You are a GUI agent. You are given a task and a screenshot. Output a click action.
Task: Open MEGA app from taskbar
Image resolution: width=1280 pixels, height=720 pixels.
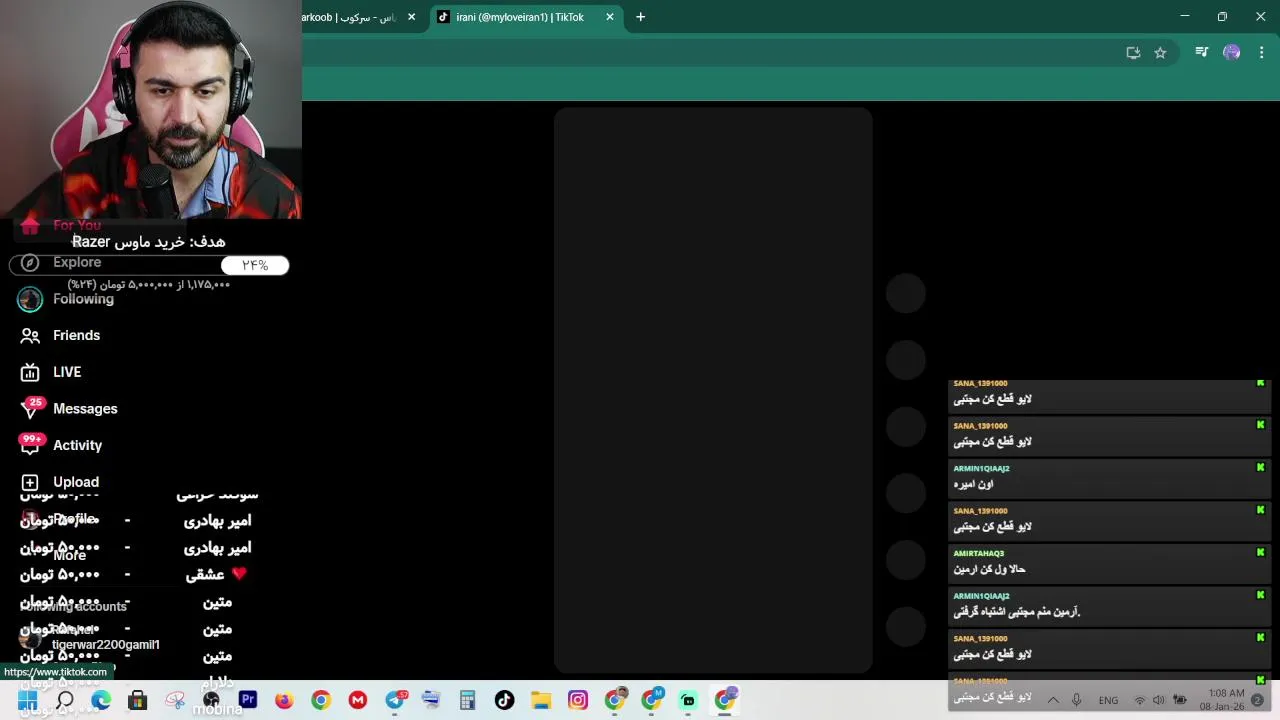[358, 701]
